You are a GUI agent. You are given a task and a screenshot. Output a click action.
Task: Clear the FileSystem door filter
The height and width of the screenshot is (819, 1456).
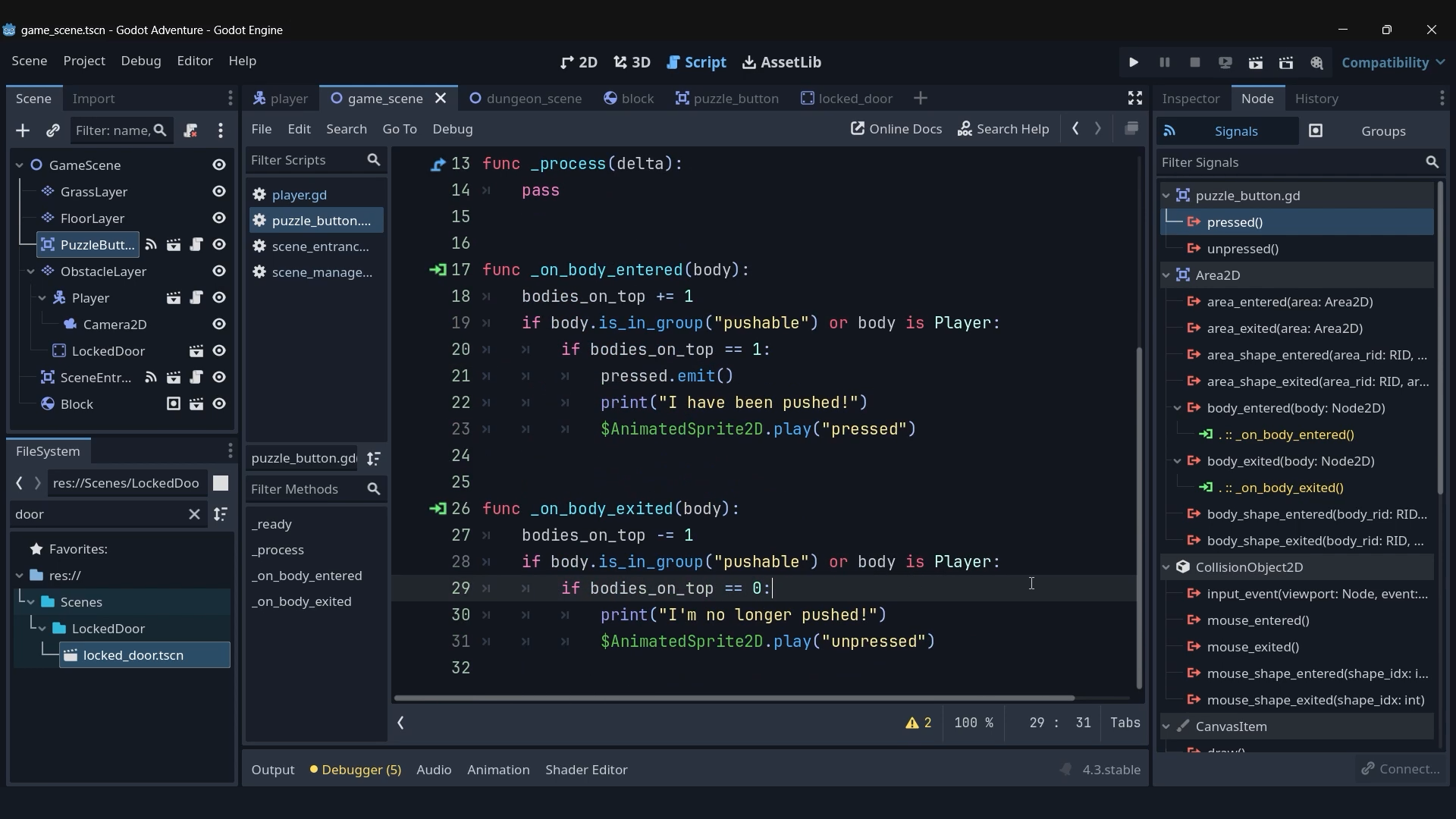pyautogui.click(x=194, y=514)
